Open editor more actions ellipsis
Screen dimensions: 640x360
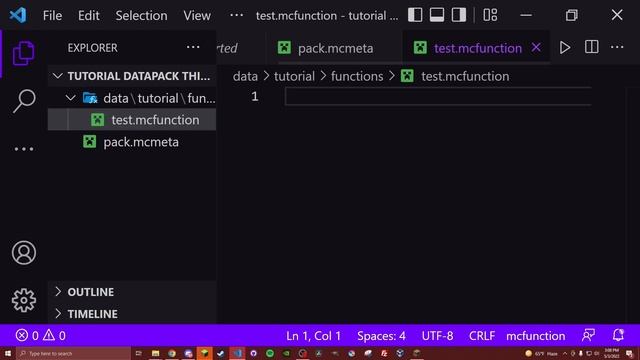click(x=617, y=47)
